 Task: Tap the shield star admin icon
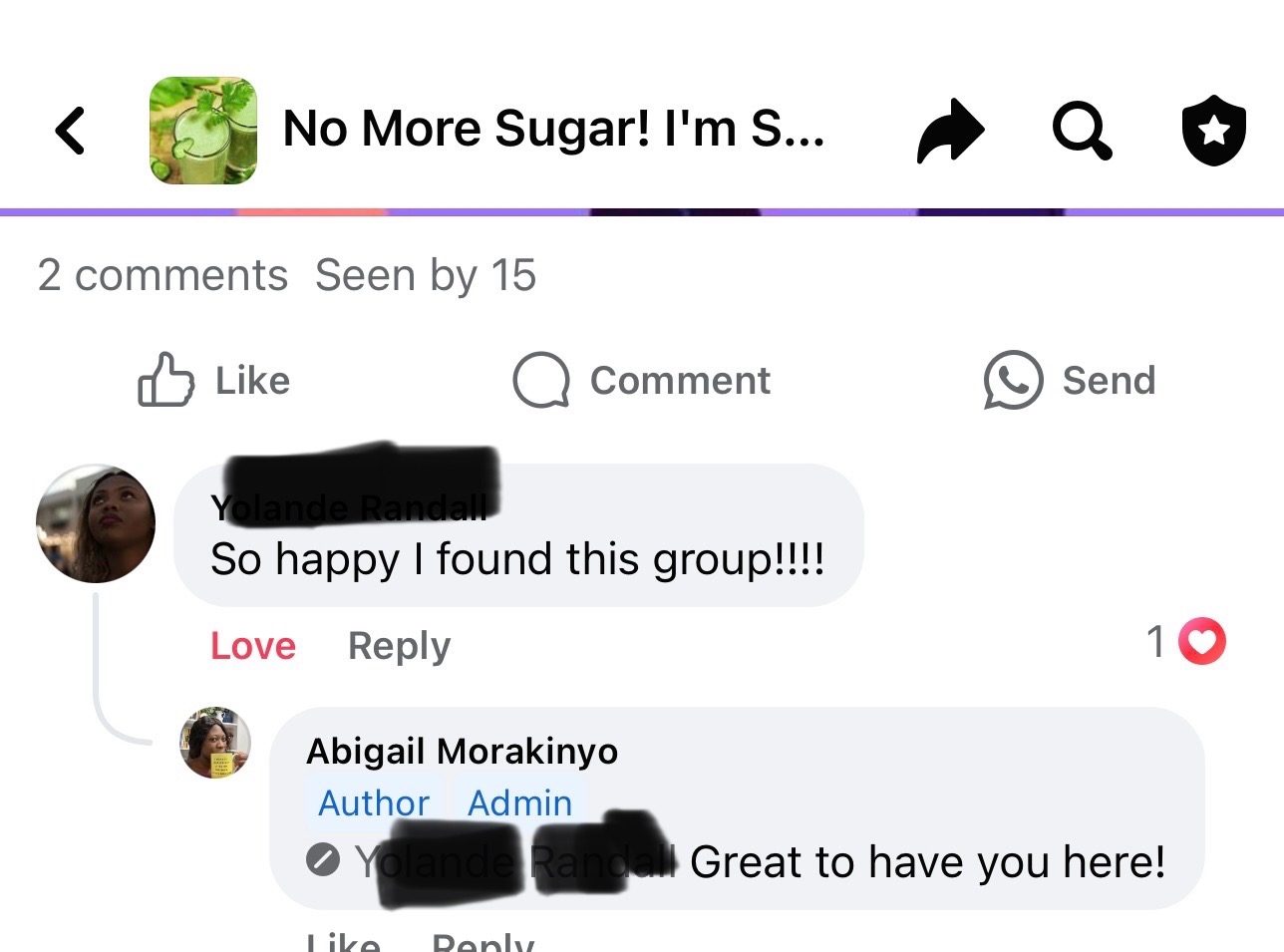click(1213, 131)
